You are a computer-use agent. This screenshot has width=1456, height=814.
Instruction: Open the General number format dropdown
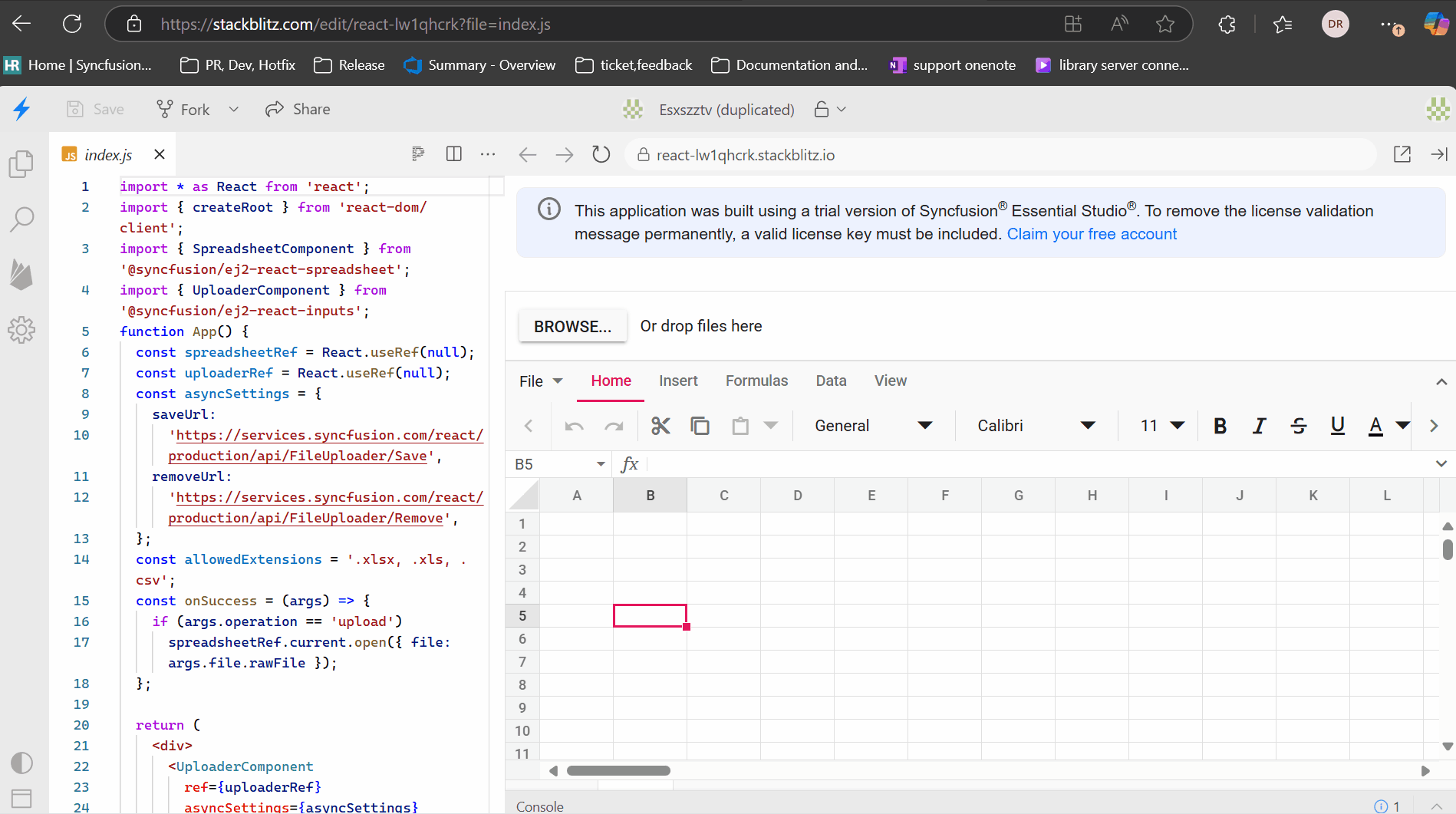tap(873, 425)
